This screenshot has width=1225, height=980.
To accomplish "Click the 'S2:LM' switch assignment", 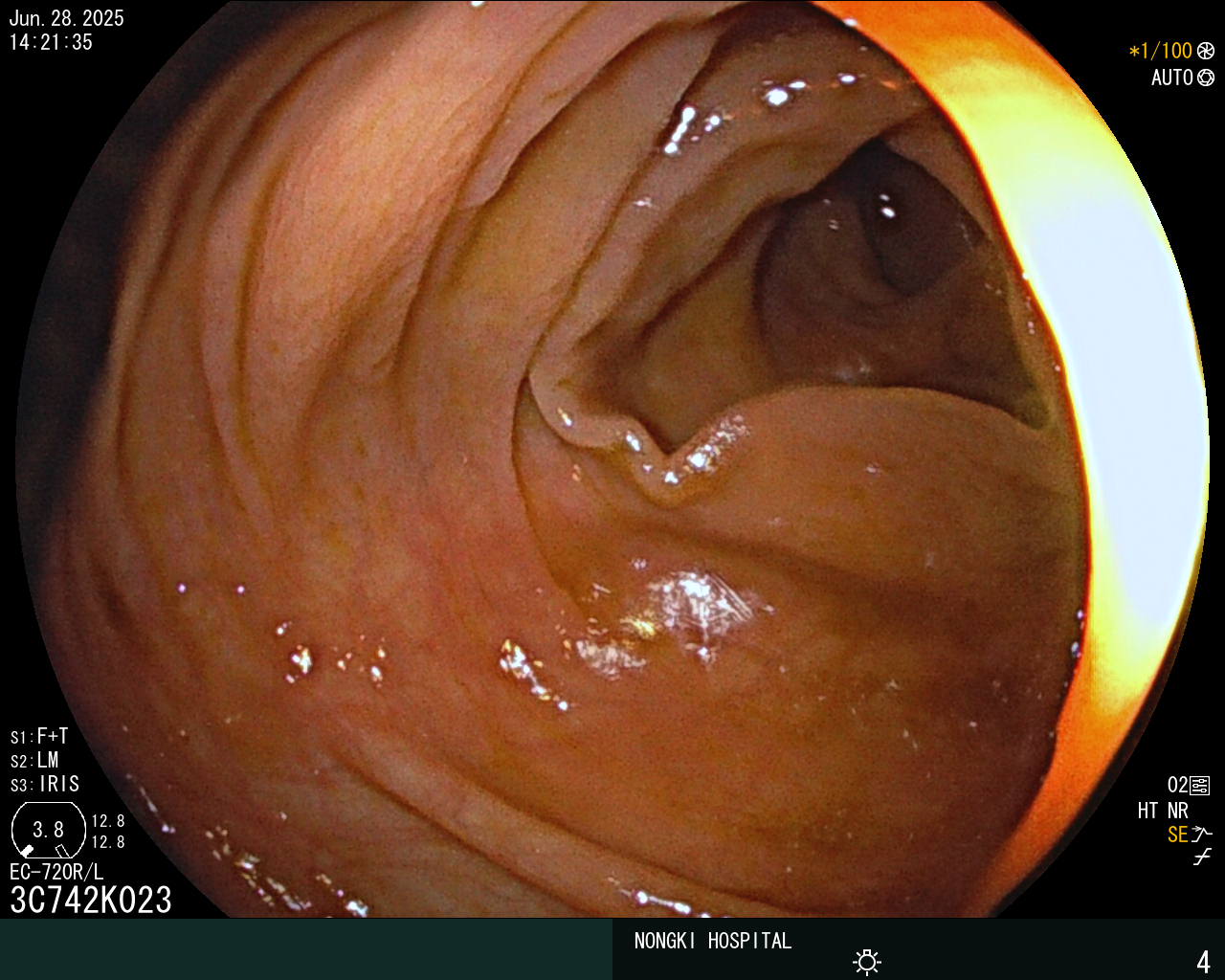I will pyautogui.click(x=34, y=760).
